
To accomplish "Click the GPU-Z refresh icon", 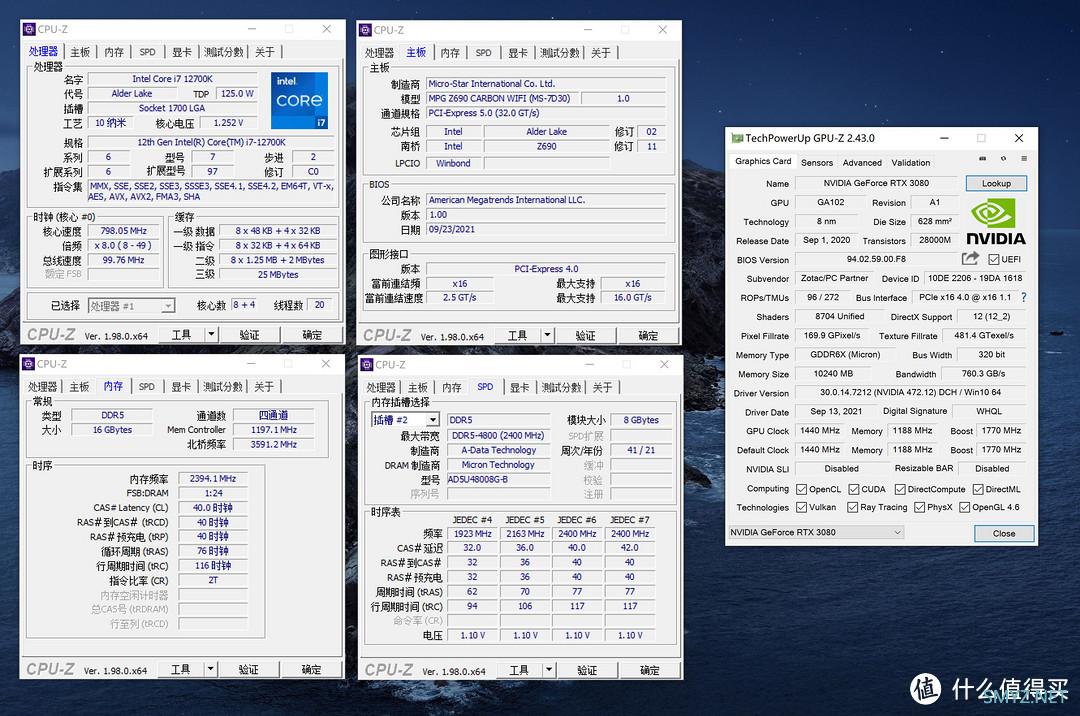I will [x=1004, y=158].
